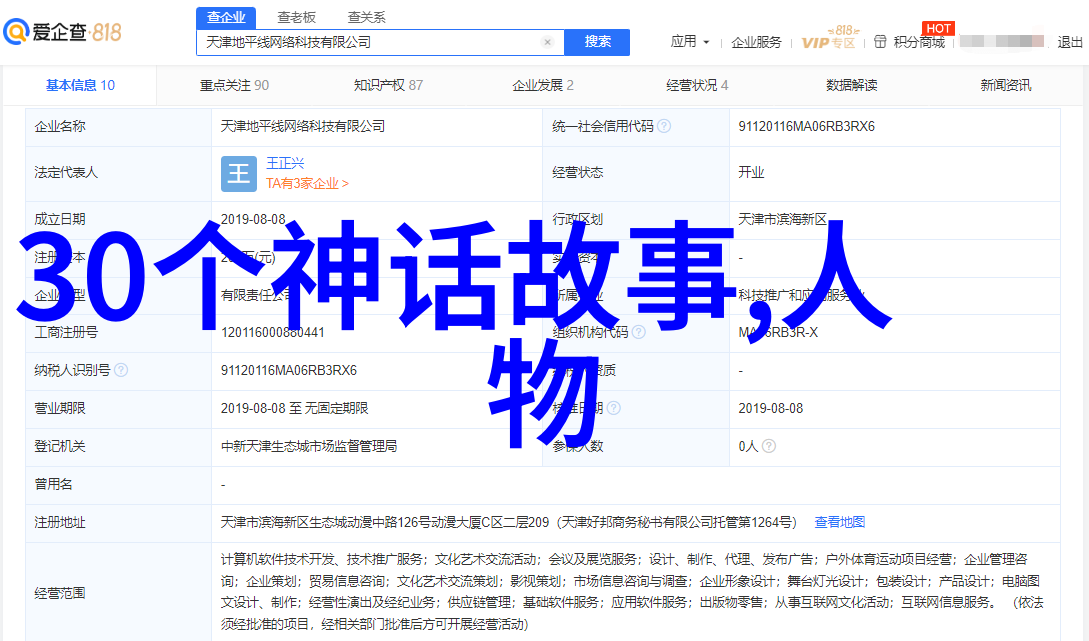The width and height of the screenshot is (1089, 641).
Task: Expand the 应用 dropdown
Action: tap(690, 42)
